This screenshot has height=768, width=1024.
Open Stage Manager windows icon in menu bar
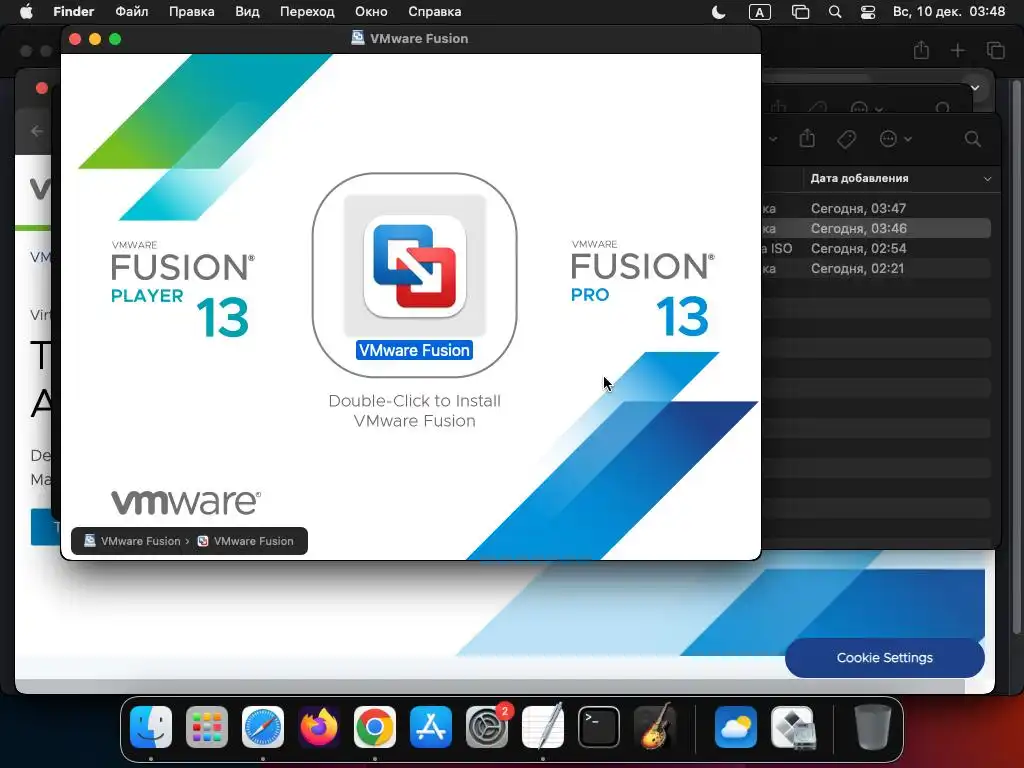pyautogui.click(x=800, y=12)
